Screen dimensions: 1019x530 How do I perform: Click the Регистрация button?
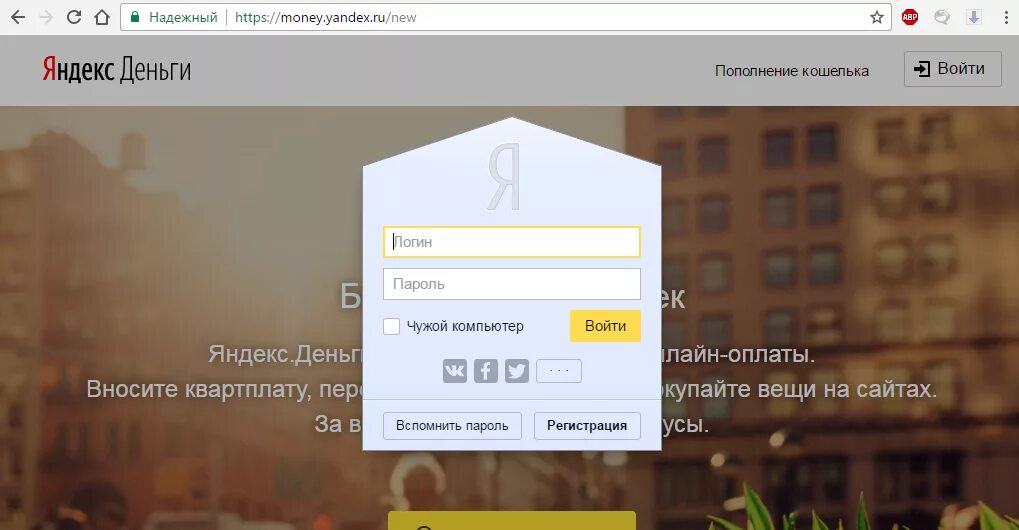(x=587, y=426)
